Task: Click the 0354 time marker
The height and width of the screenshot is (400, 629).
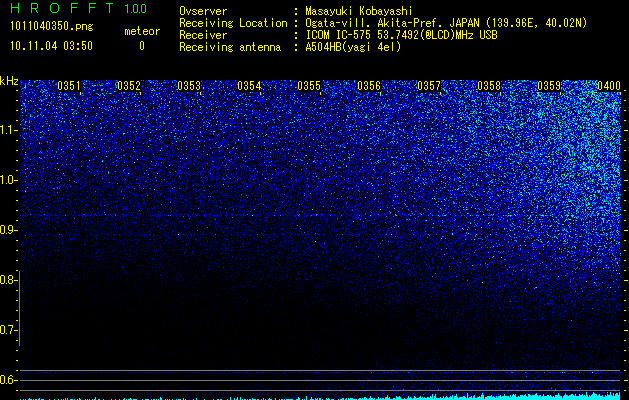Action: pyautogui.click(x=249, y=86)
